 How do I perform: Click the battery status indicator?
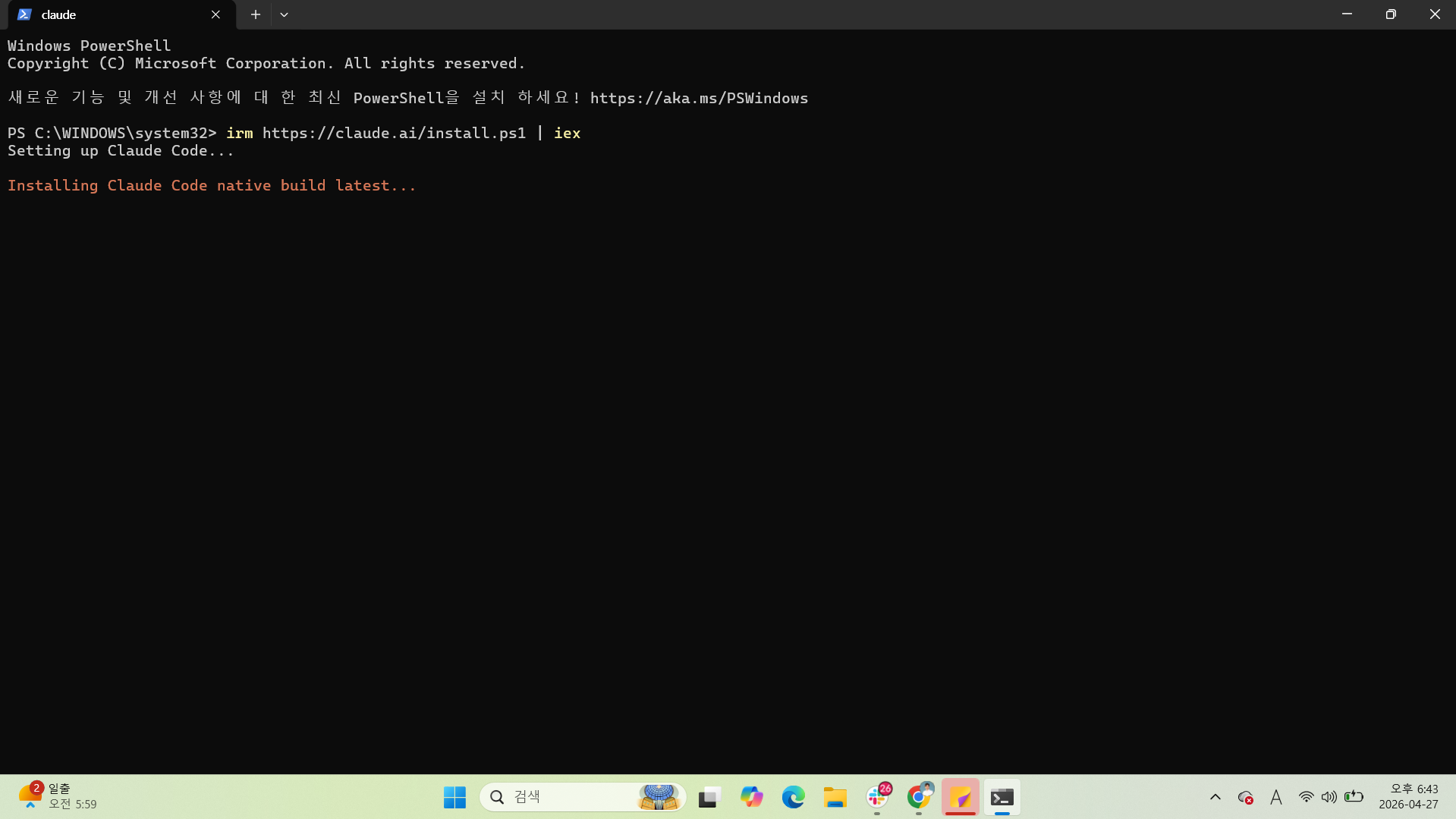click(1354, 797)
